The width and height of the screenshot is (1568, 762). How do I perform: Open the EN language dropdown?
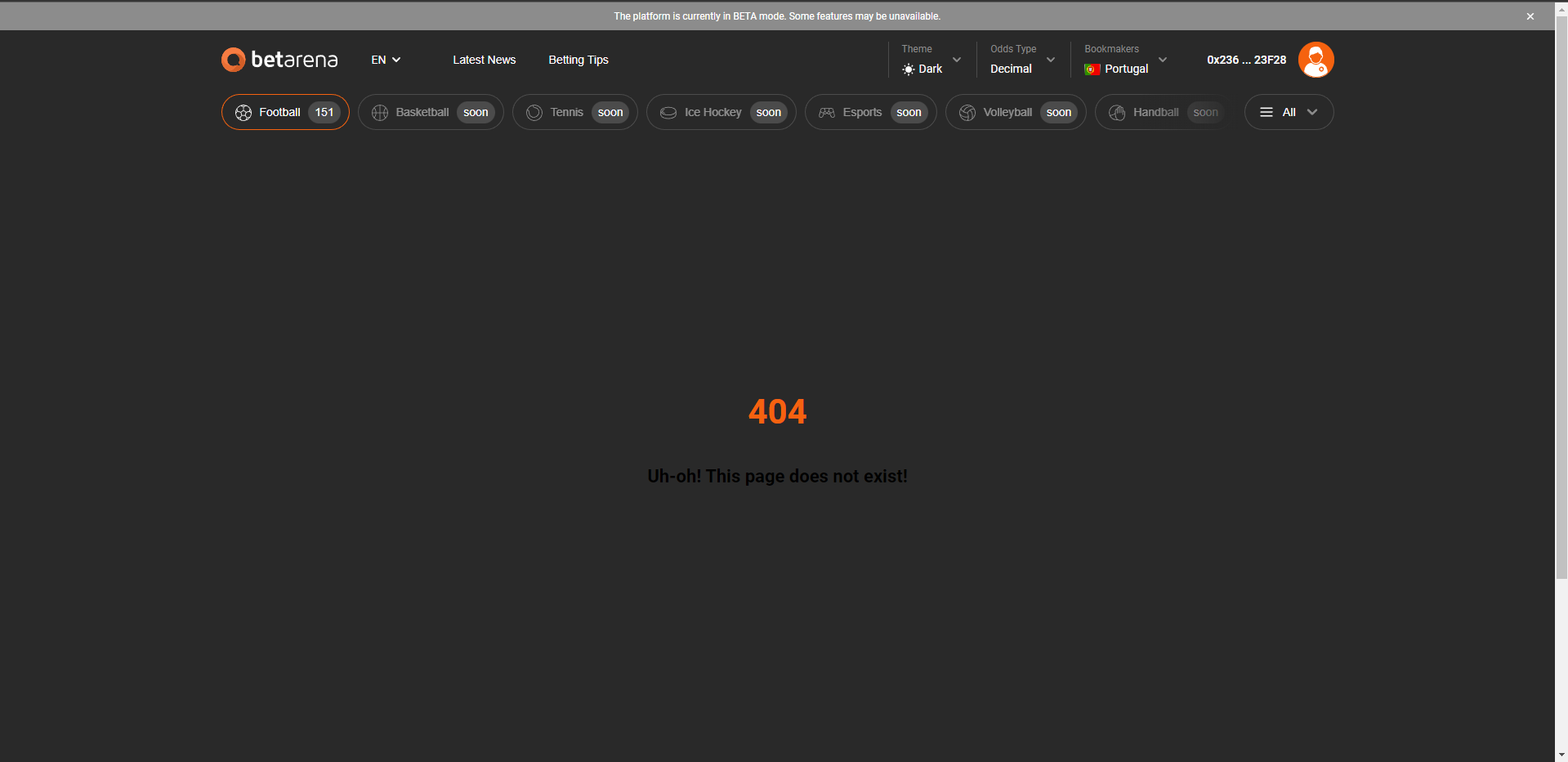point(385,59)
